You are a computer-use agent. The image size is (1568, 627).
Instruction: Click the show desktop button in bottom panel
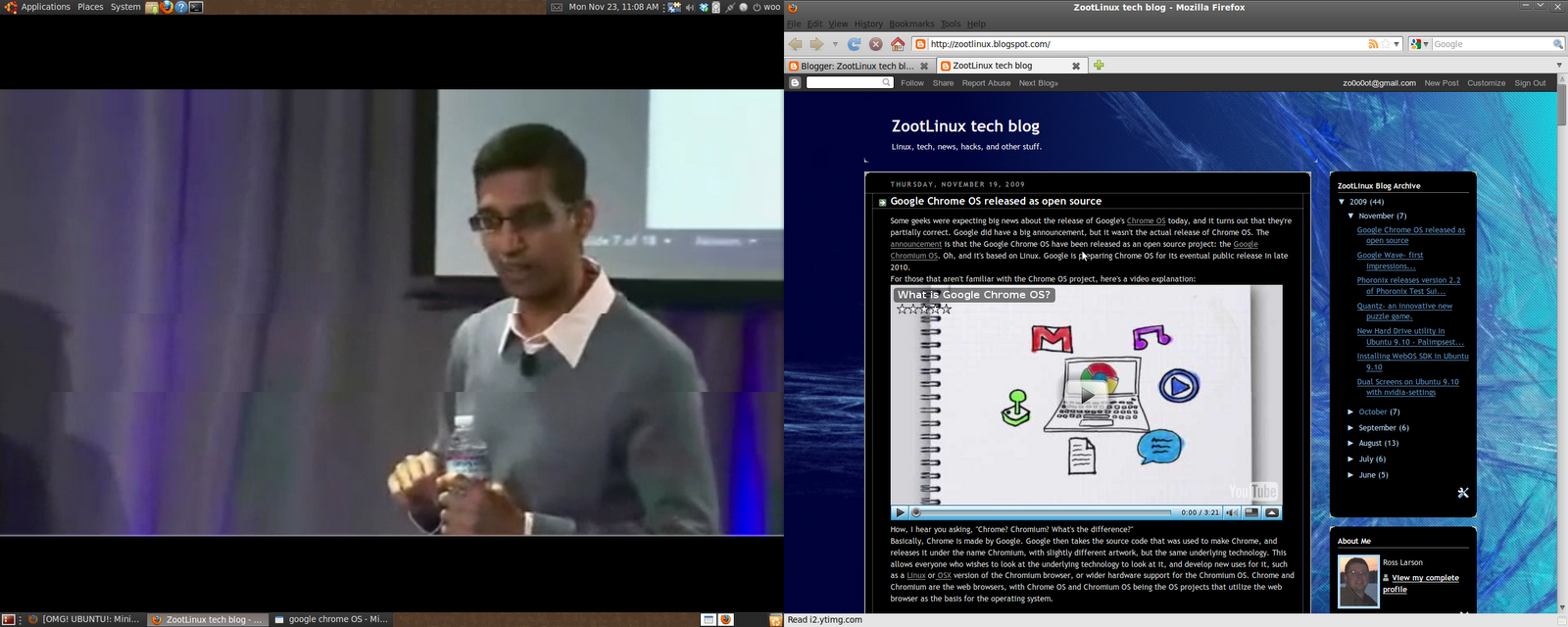pyautogui.click(x=9, y=619)
